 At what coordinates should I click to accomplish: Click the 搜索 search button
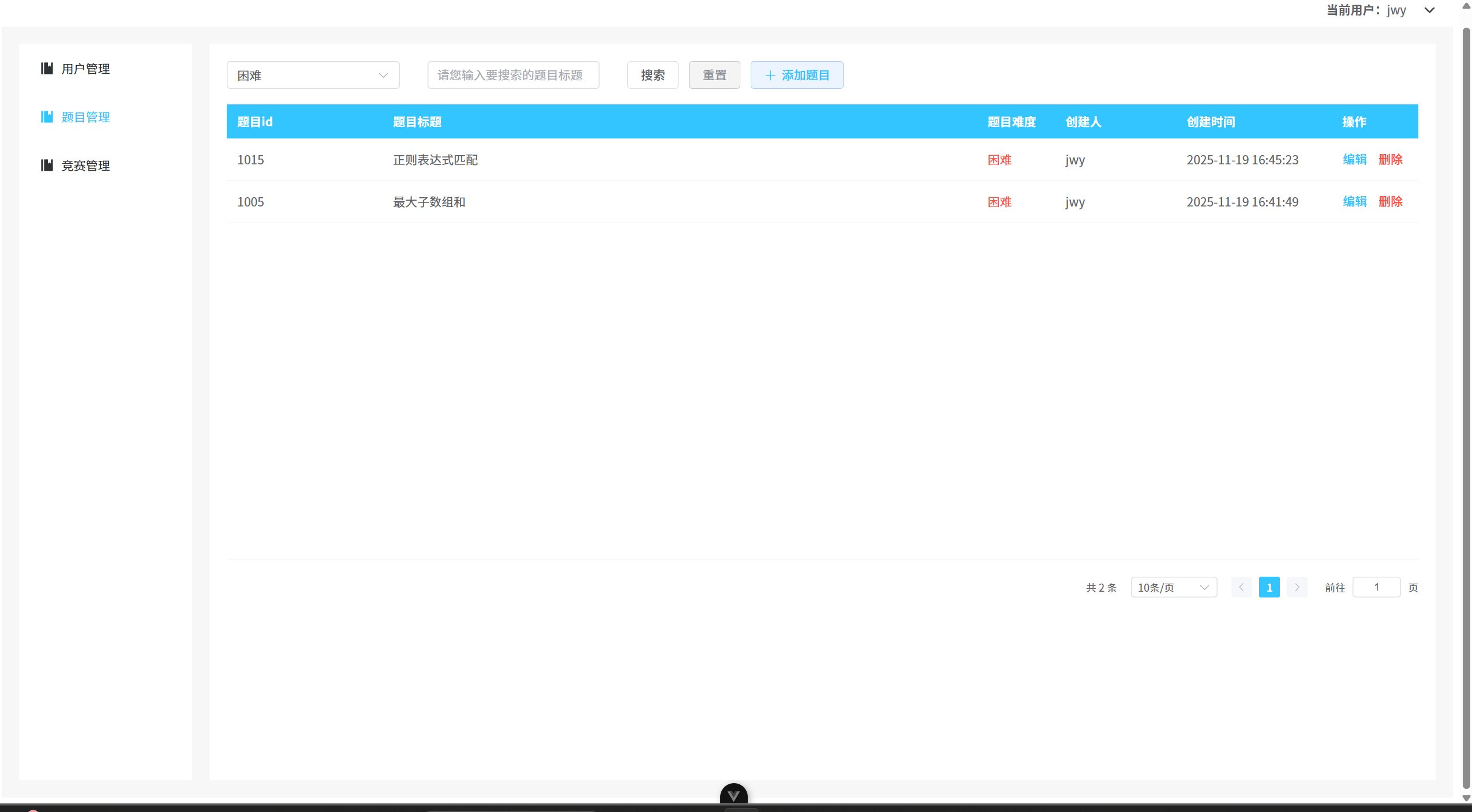coord(652,74)
